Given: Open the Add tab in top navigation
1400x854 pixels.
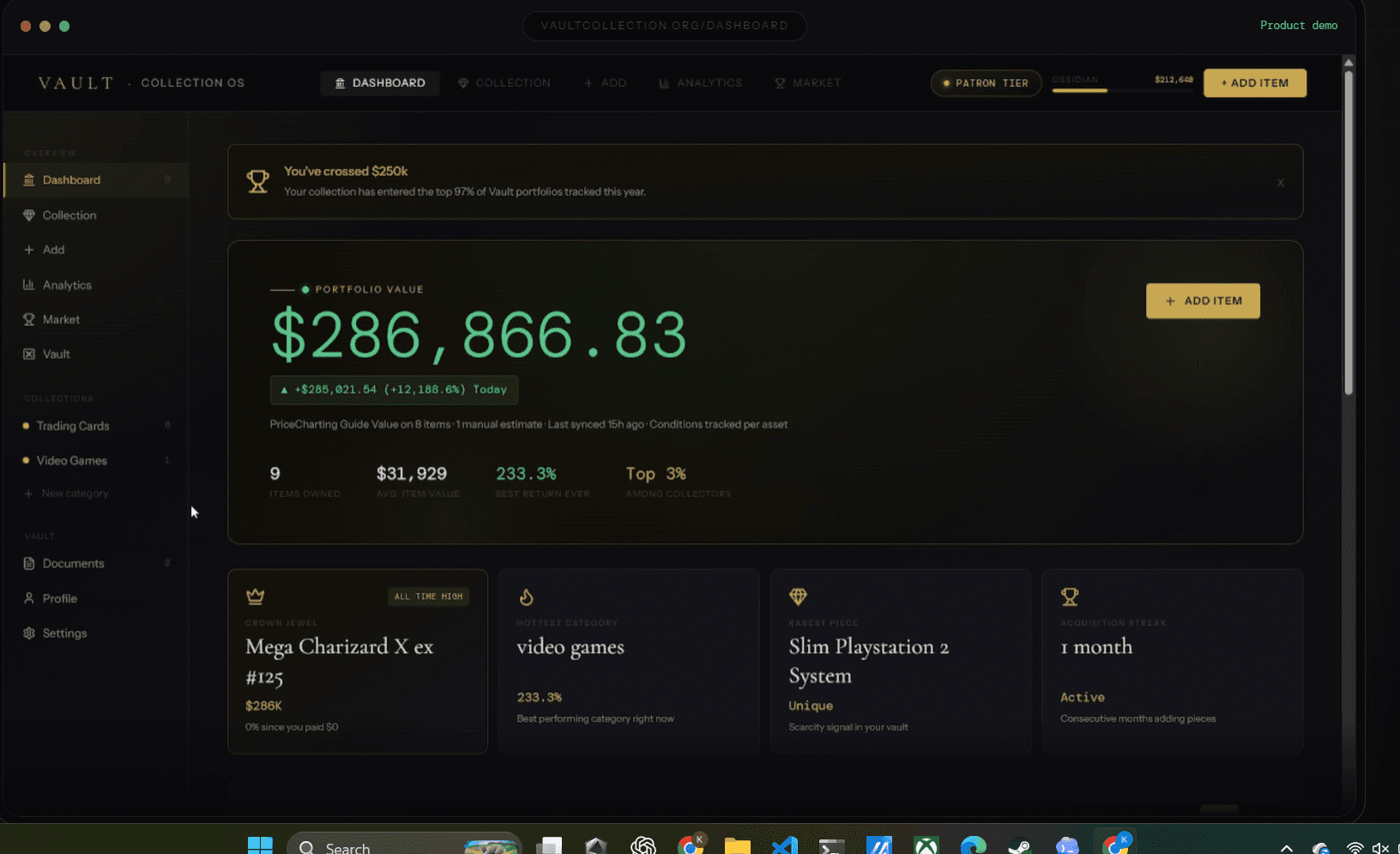Looking at the screenshot, I should [x=606, y=83].
